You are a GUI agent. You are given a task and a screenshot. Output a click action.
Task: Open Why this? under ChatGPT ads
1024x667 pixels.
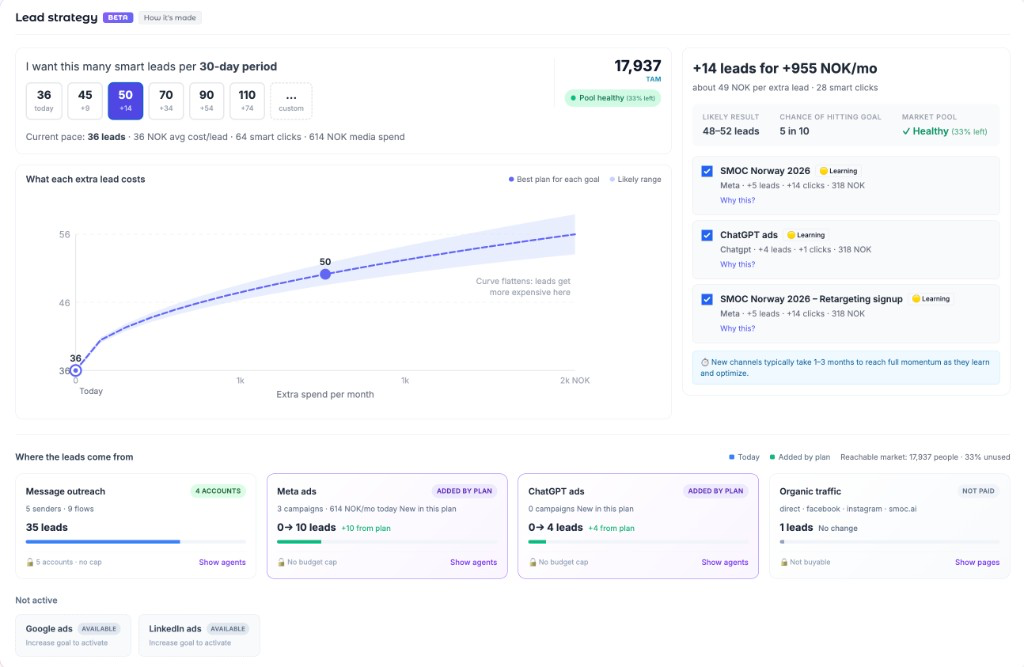click(x=737, y=265)
